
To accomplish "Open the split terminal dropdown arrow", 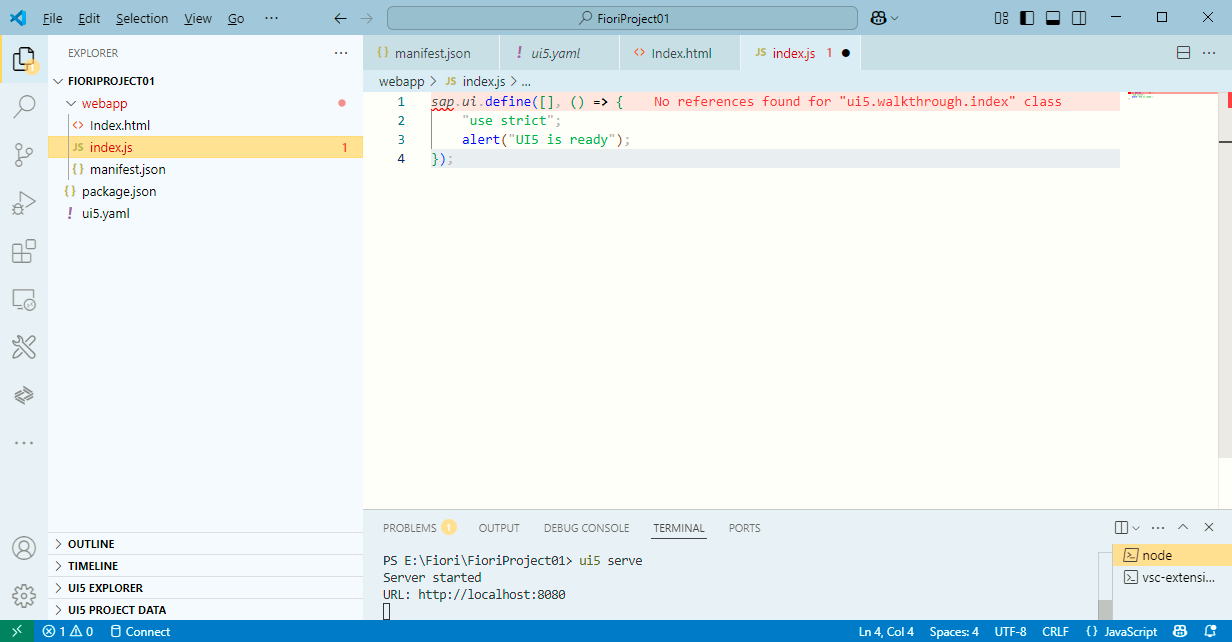I will [1137, 527].
